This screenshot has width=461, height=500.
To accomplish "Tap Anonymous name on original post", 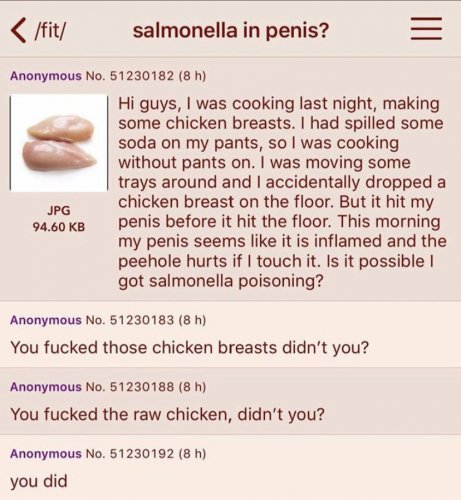I will click(x=46, y=76).
